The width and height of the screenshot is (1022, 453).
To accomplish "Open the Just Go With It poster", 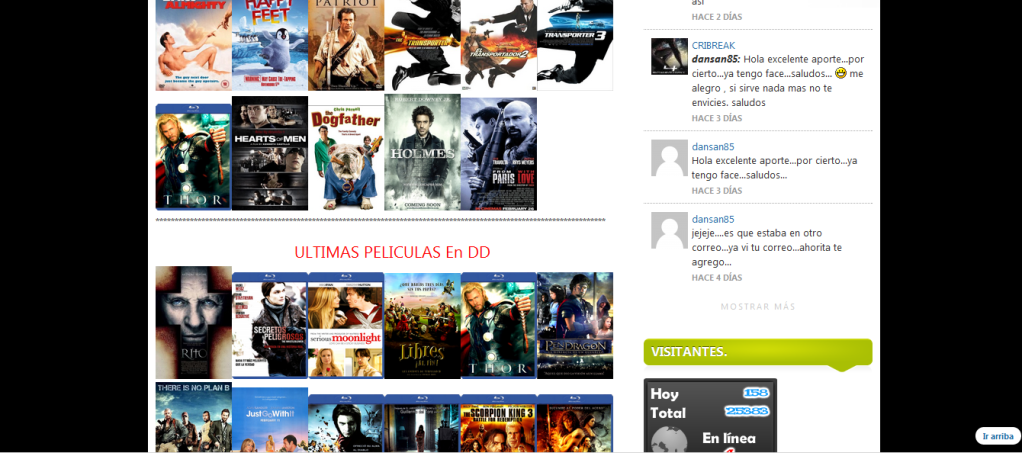I will pos(270,420).
